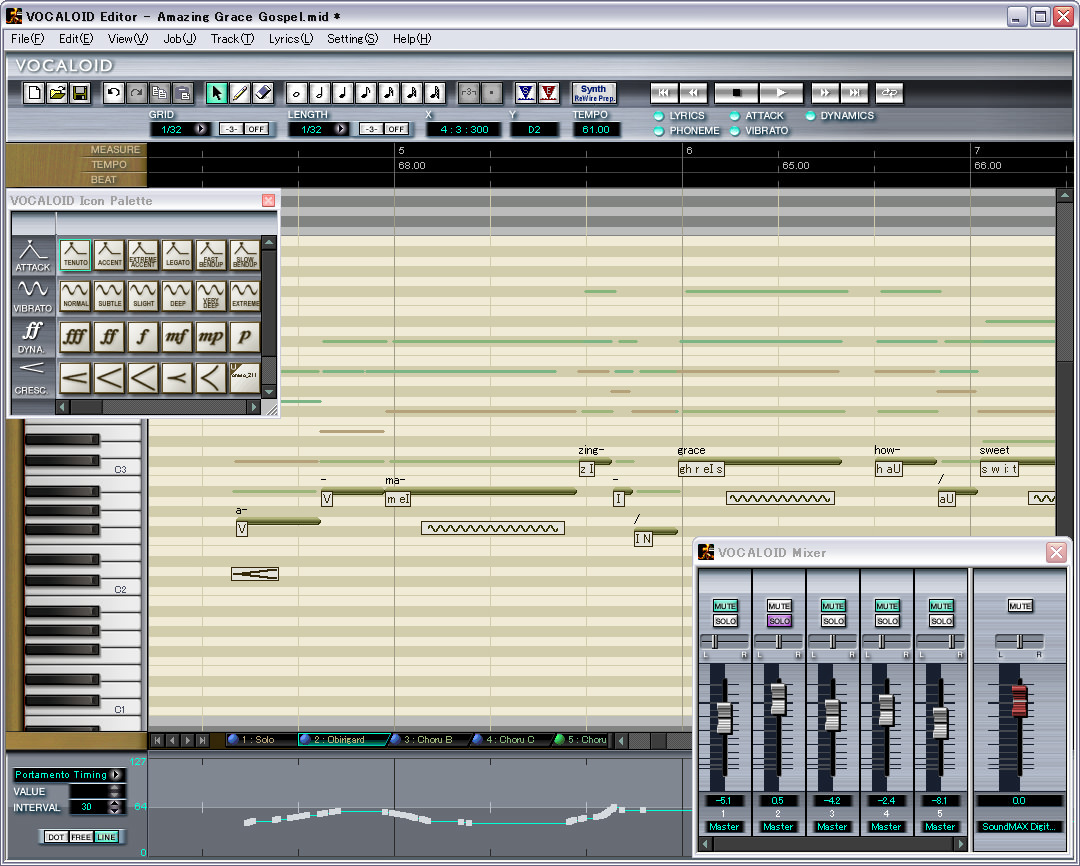Open the SoundMAX Digital output device selector

pyautogui.click(x=1019, y=827)
